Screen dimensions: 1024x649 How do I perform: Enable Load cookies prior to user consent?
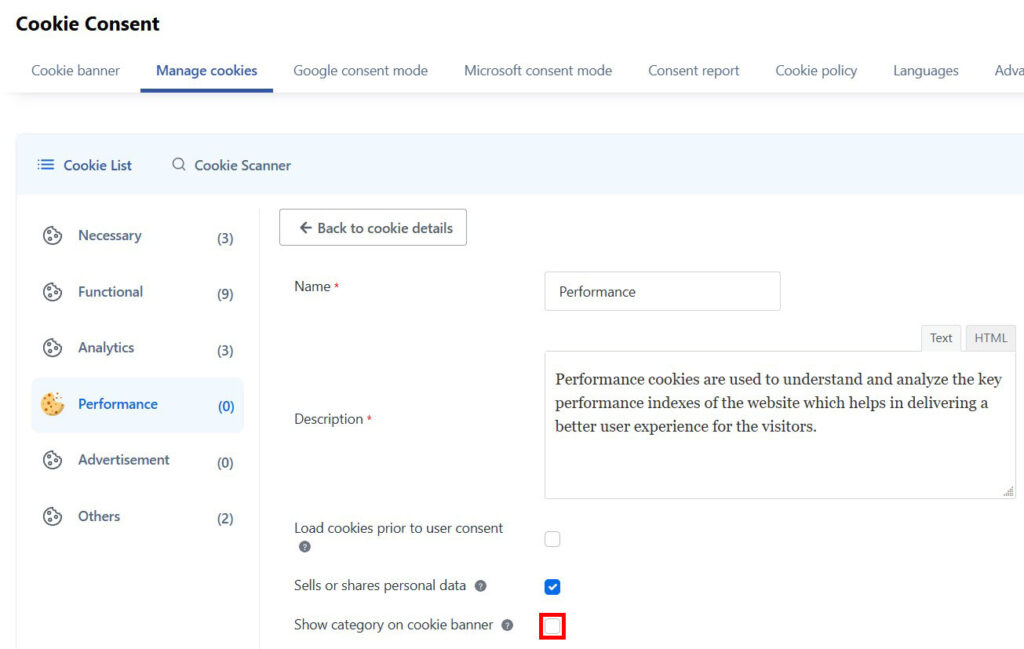coord(552,539)
